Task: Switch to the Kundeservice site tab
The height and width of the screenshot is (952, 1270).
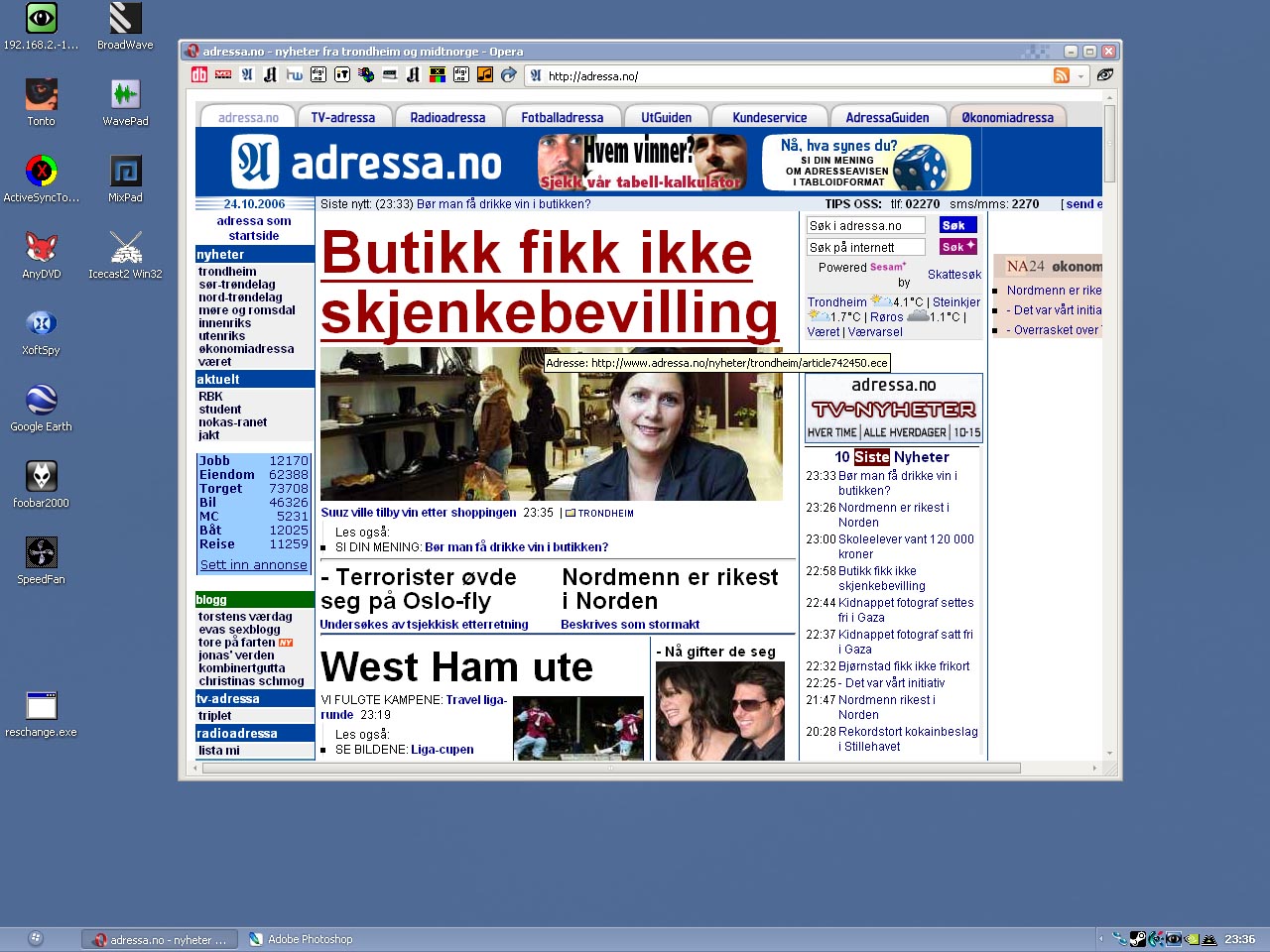Action: [770, 117]
